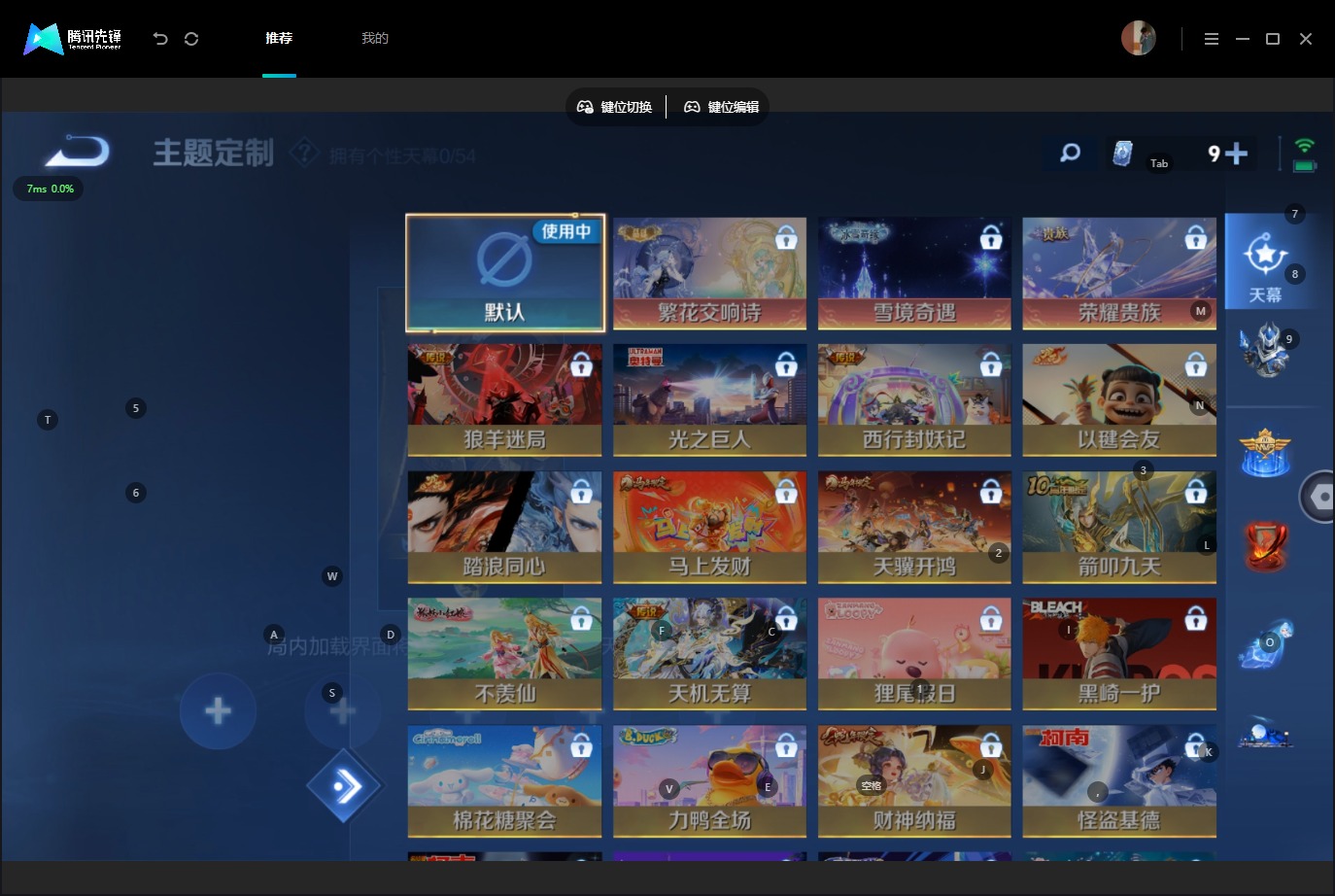Open the user avatar profile
Image resolution: width=1335 pixels, height=896 pixels.
tap(1139, 39)
